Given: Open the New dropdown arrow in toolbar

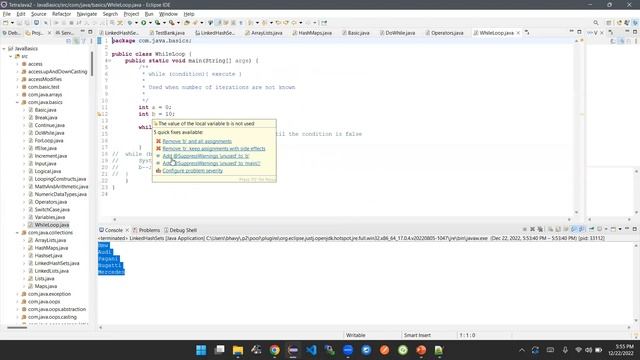Looking at the screenshot, I should pos(12,23).
